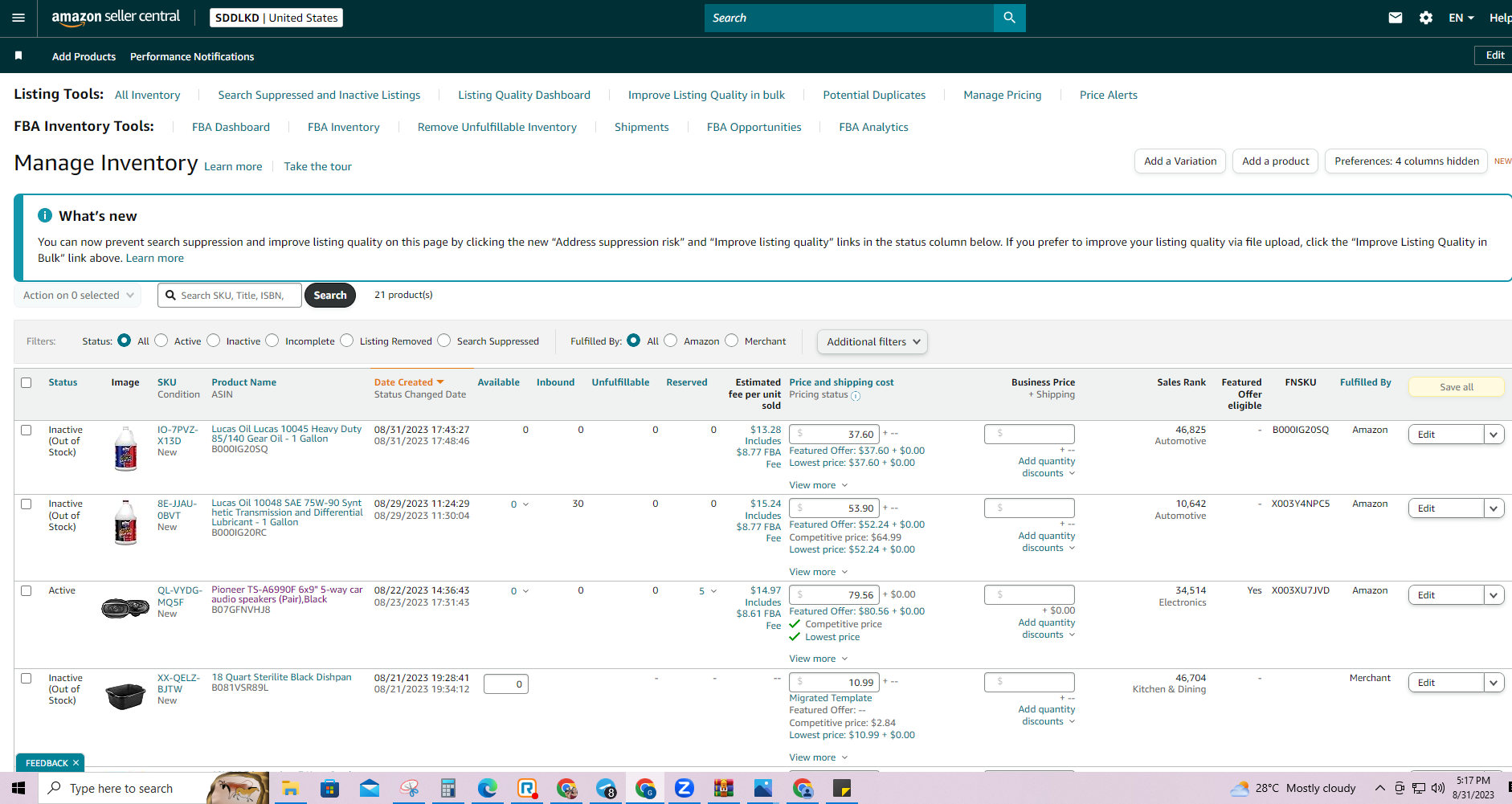The width and height of the screenshot is (1512, 804).
Task: Open Listing Quality Dashboard
Action: [x=524, y=95]
